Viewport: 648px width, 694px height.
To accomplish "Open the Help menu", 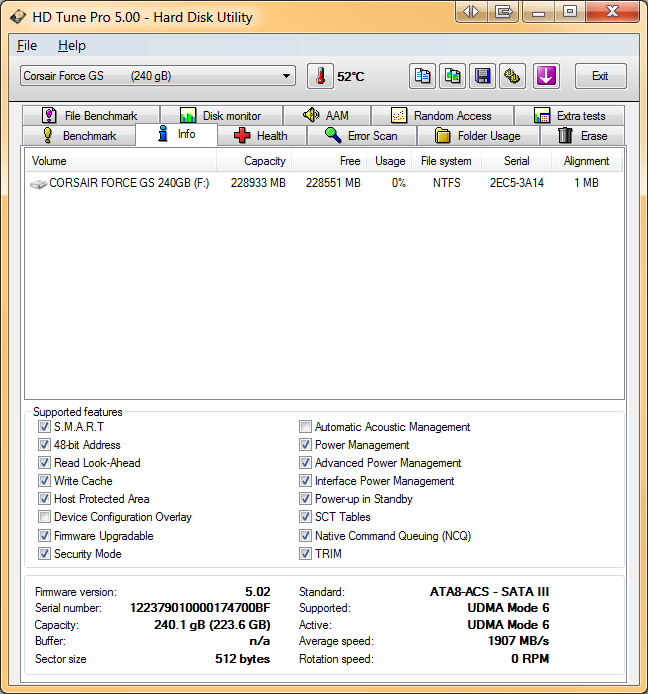I will tap(72, 45).
